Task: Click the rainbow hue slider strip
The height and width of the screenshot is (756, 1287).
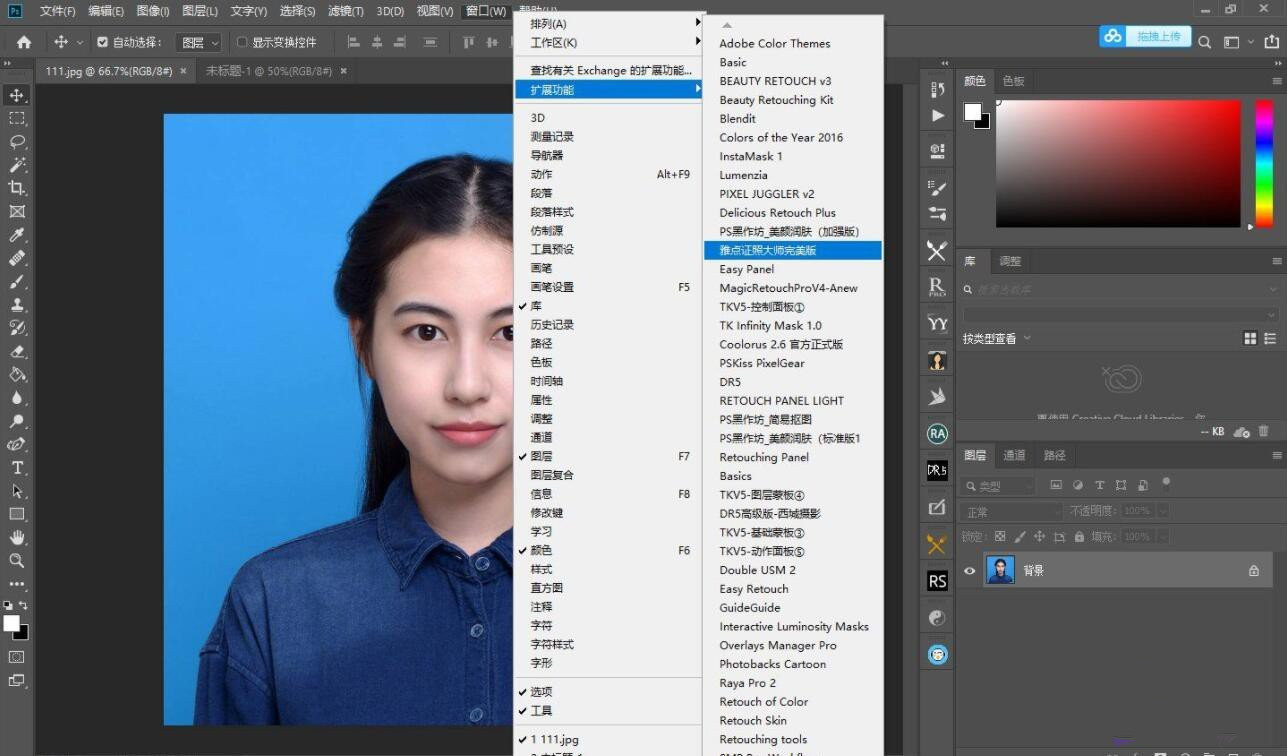Action: [1264, 163]
